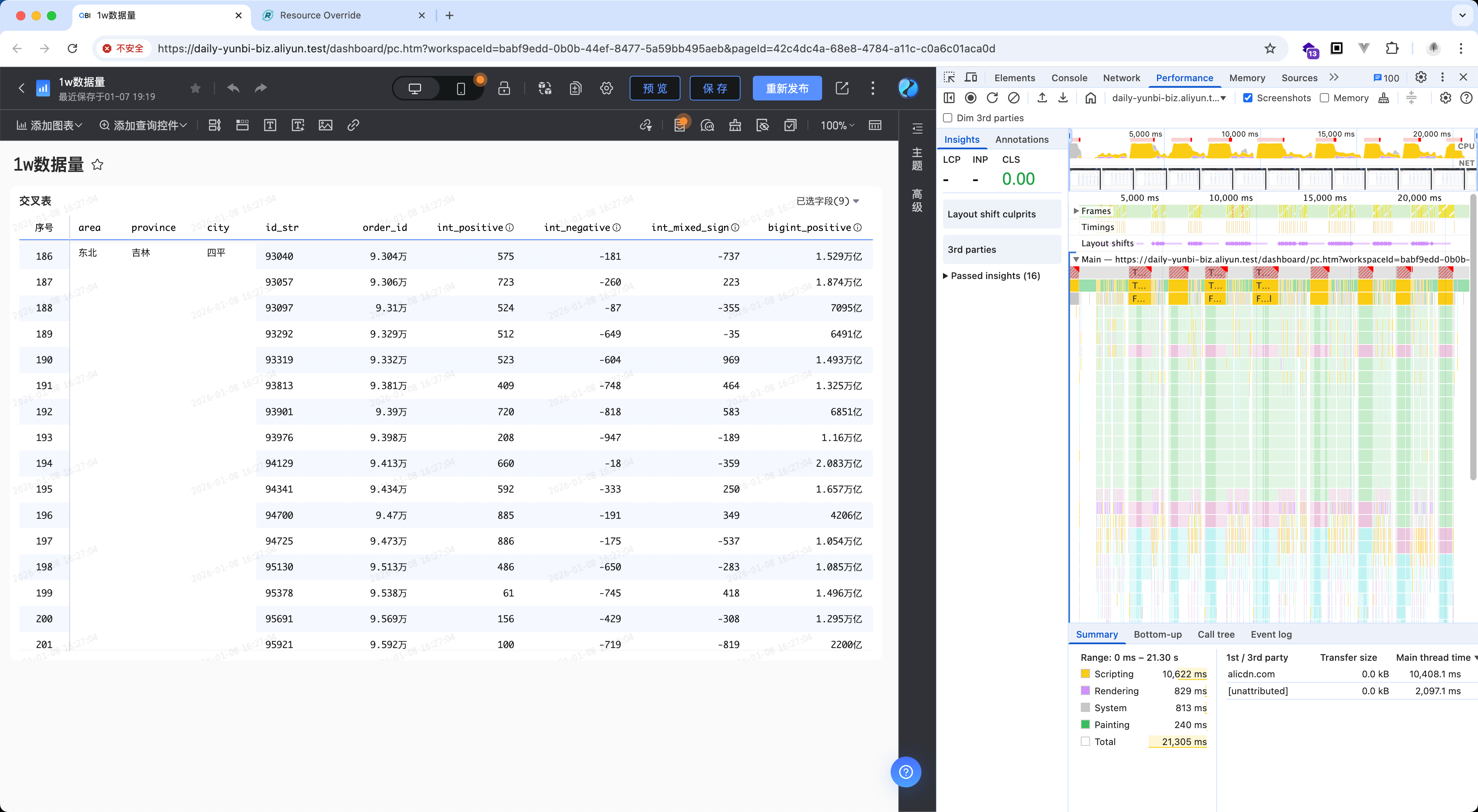Image resolution: width=1478 pixels, height=812 pixels.
Task: Click the reload and record profile icon
Action: 992,98
